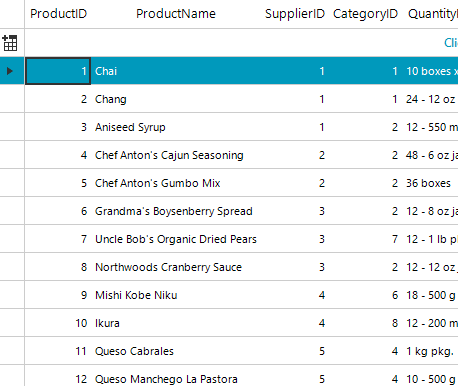Click the Queso Cabrales cell
Viewport: 458px width, 386px height.
[176, 351]
